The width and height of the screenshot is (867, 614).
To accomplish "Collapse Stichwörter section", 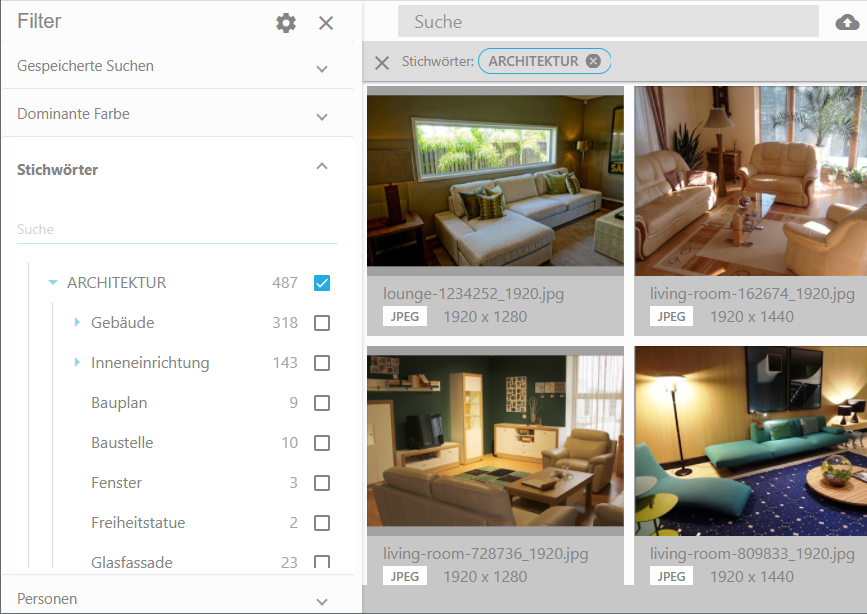I will pyautogui.click(x=322, y=166).
